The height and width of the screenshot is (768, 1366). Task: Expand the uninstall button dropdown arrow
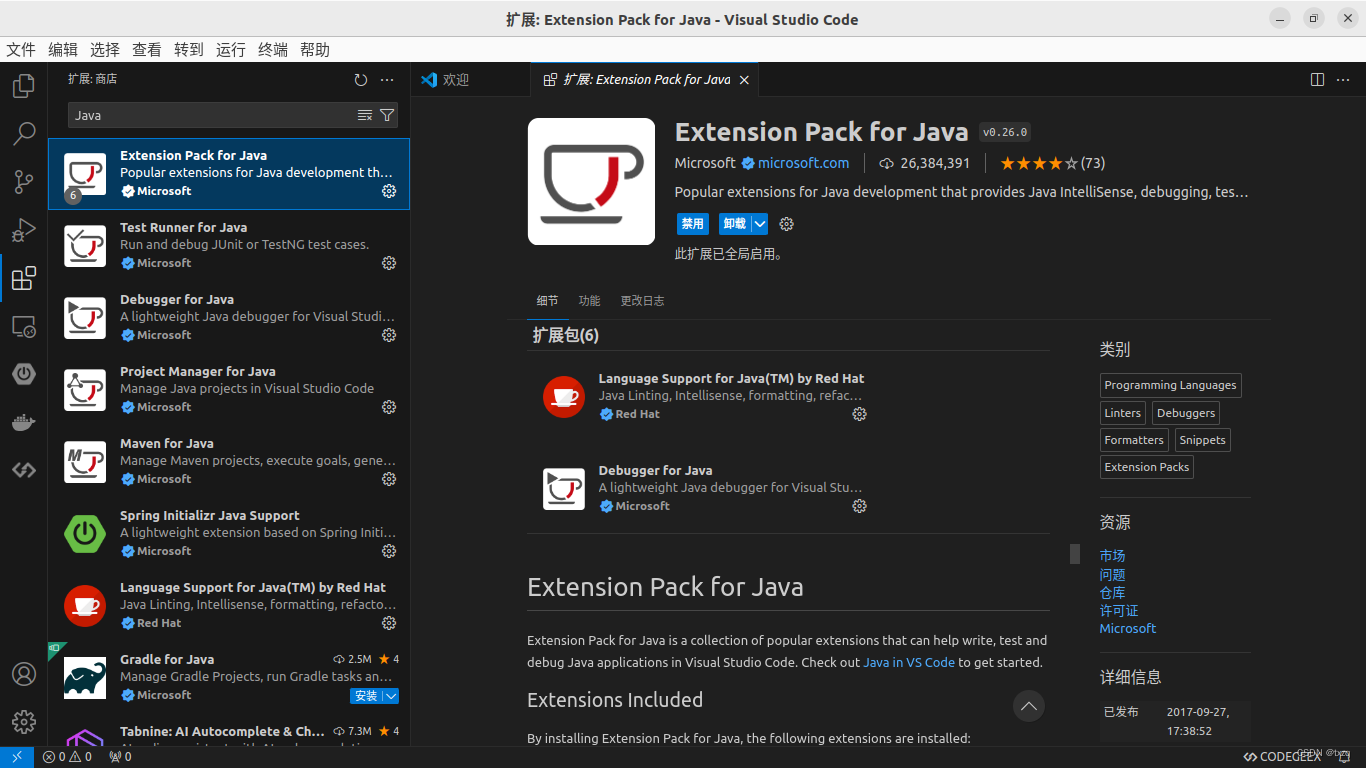pyautogui.click(x=760, y=224)
